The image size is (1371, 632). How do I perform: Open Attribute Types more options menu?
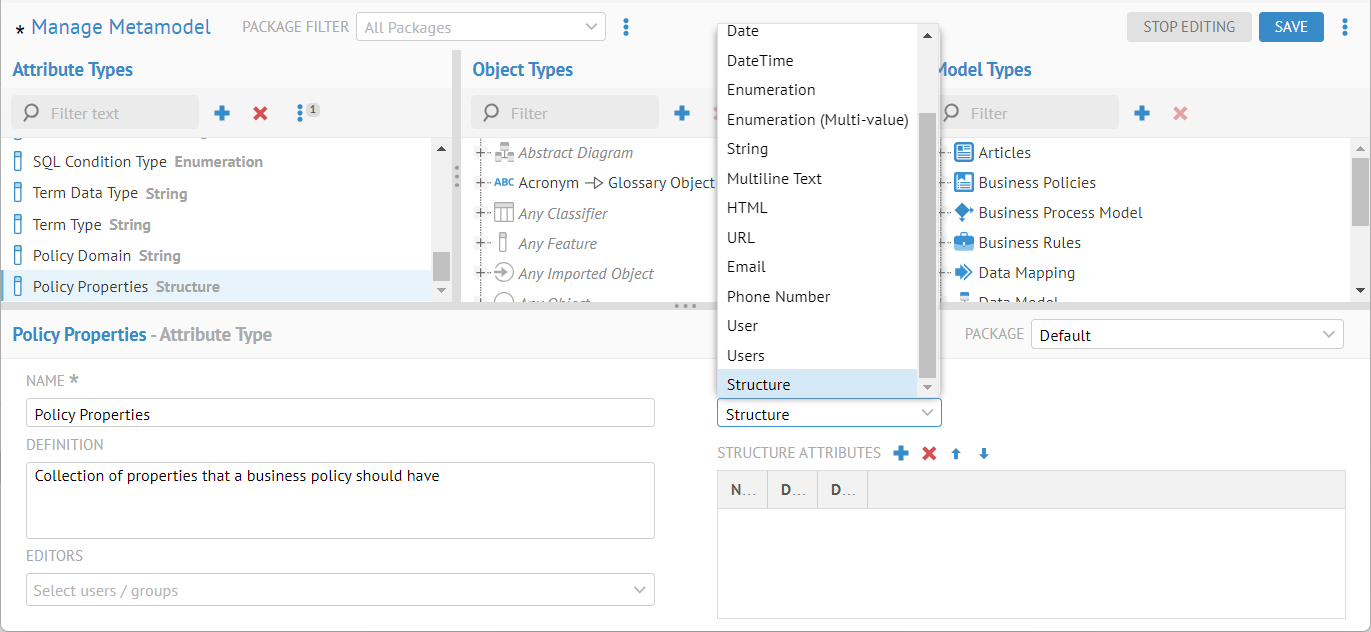(x=300, y=114)
